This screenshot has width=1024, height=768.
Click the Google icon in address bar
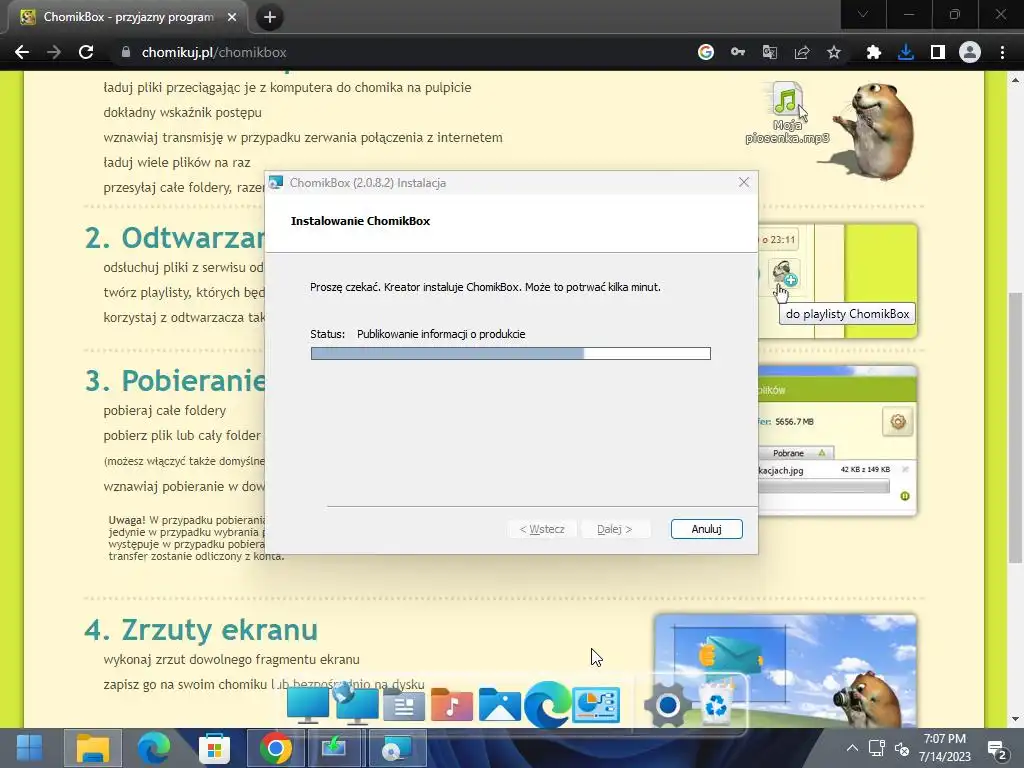(x=705, y=52)
